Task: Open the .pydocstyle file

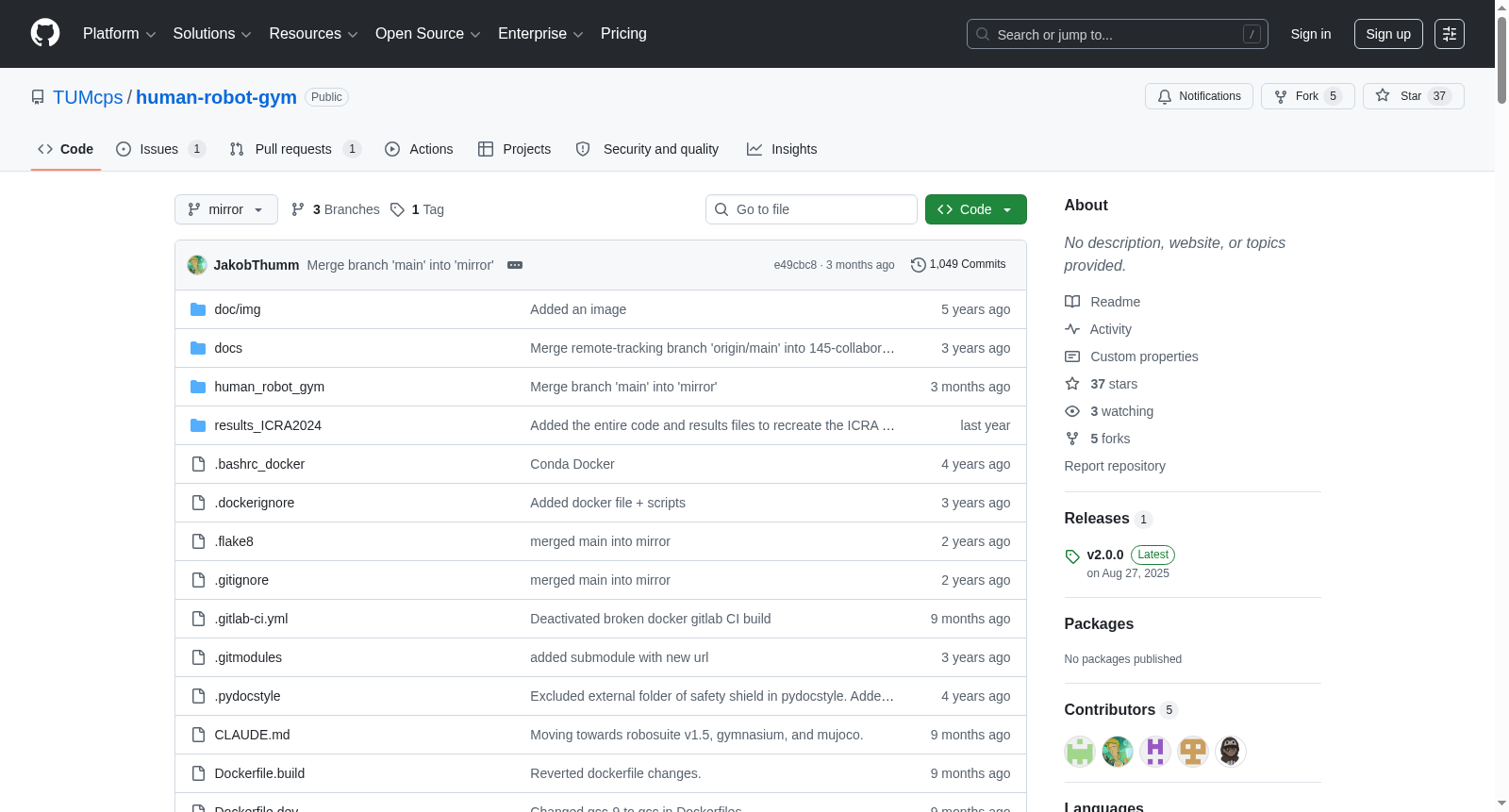Action: point(247,696)
